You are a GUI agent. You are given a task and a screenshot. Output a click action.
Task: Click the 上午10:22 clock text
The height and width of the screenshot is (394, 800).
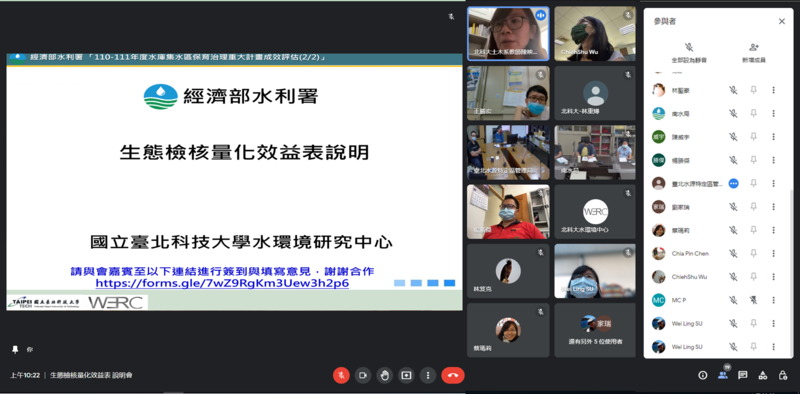25,375
